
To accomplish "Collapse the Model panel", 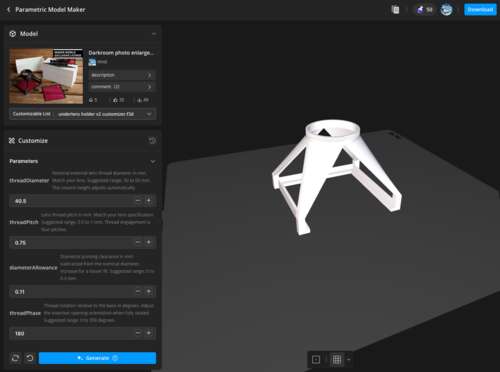I will 154,34.
